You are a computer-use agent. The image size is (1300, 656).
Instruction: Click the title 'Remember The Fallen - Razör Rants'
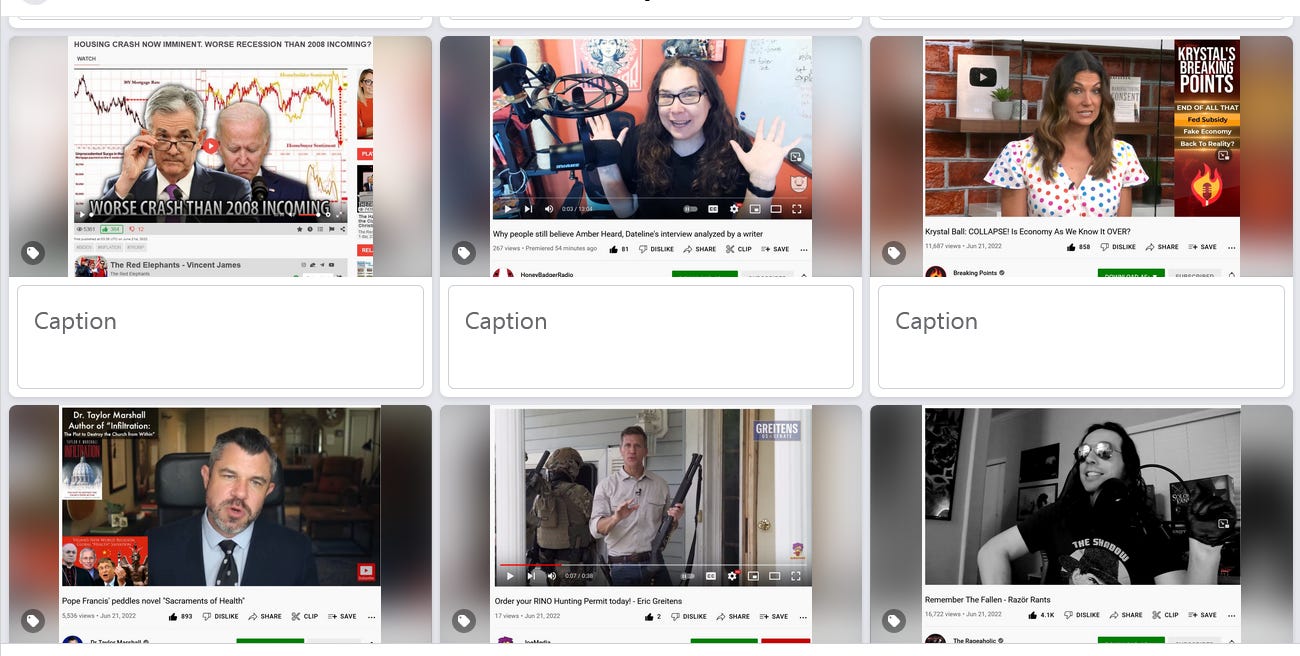tap(987, 600)
